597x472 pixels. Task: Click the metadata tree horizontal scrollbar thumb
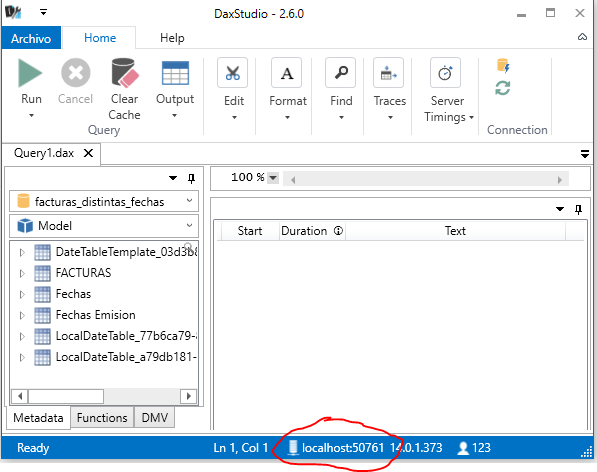66,396
